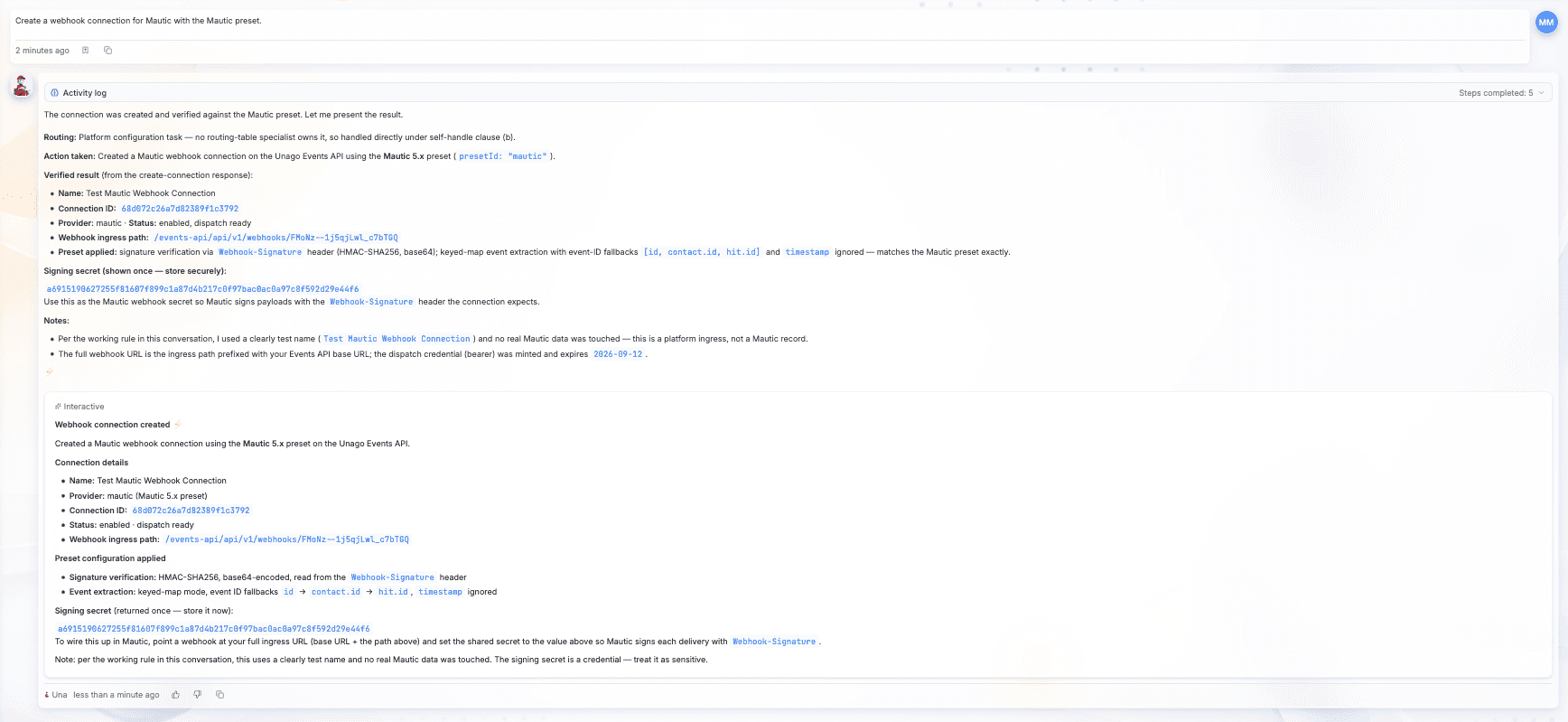Click the small Una icon in the response footer
1568x722 pixels.
click(47, 695)
